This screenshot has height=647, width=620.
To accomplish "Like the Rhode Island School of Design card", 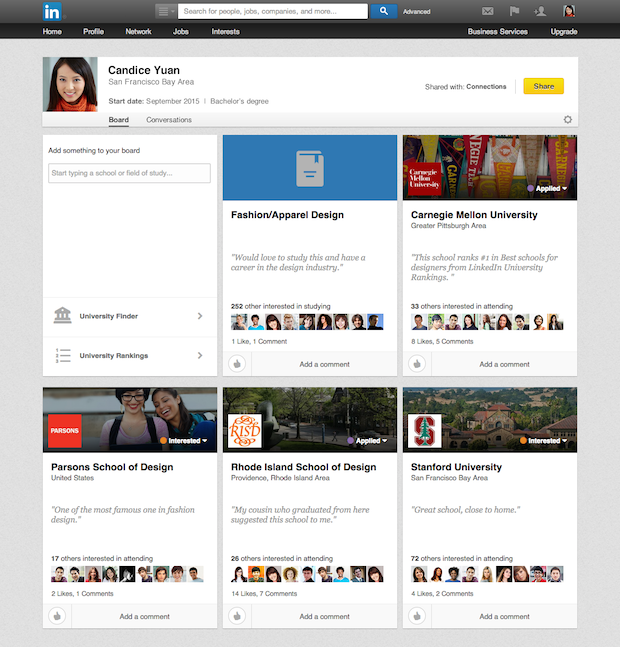I will point(237,616).
